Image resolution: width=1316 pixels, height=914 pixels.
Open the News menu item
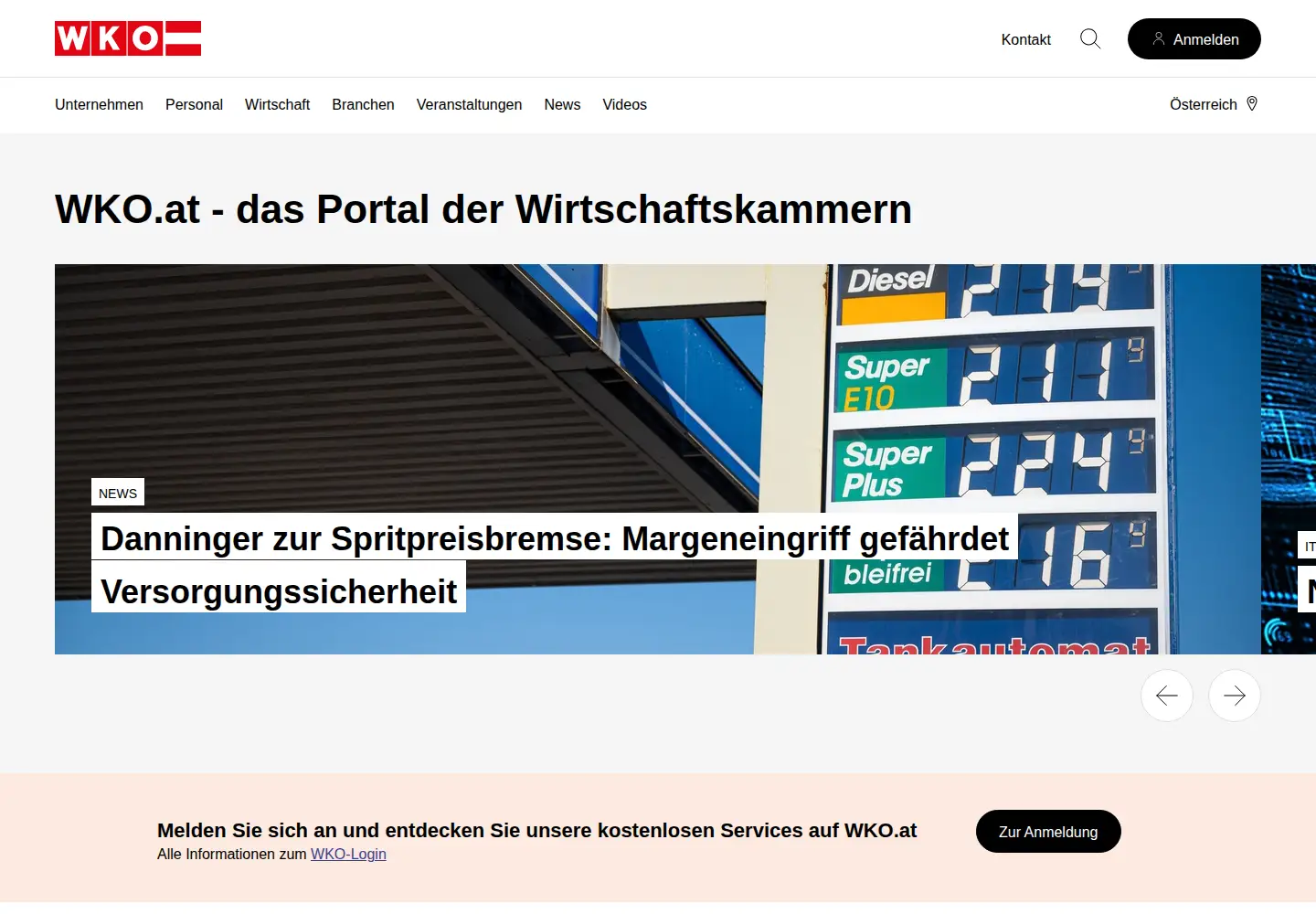[562, 104]
